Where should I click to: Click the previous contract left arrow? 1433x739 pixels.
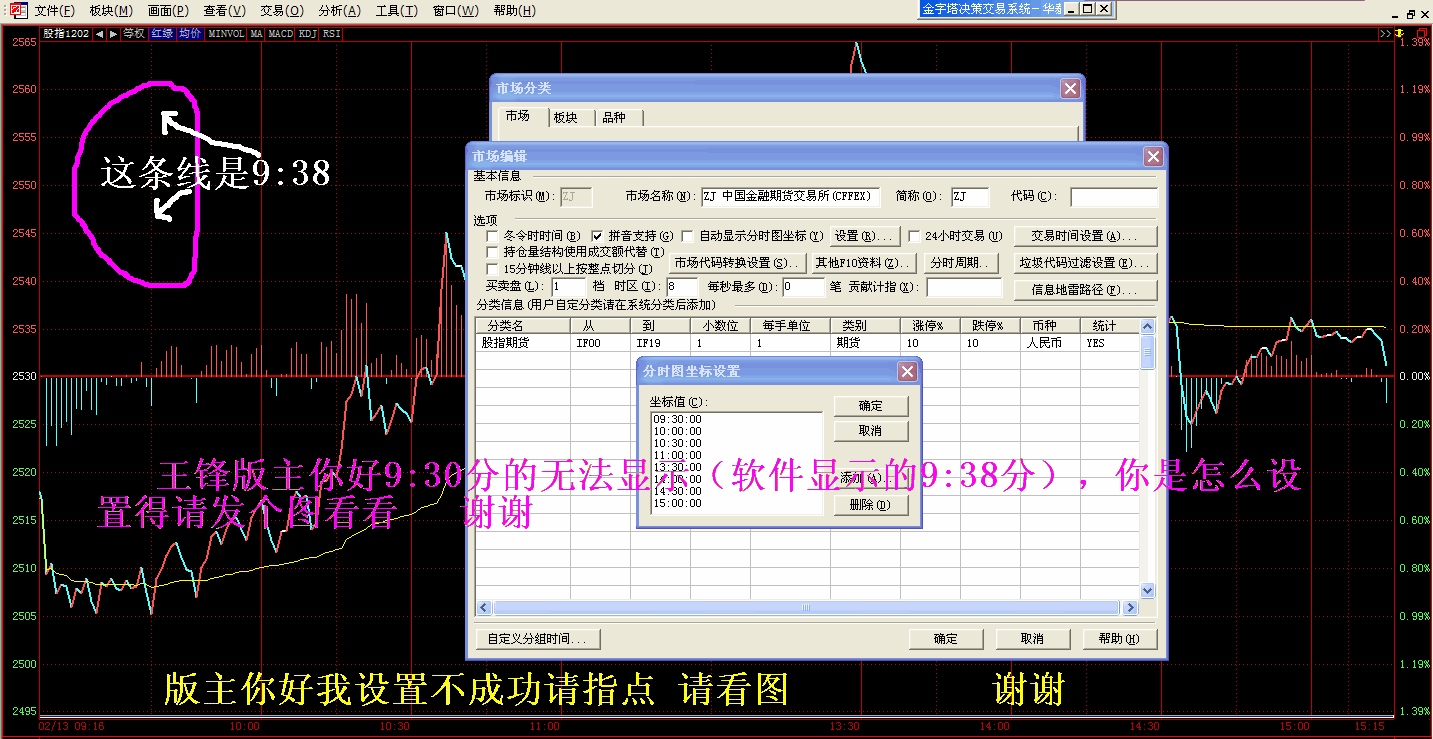click(99, 34)
